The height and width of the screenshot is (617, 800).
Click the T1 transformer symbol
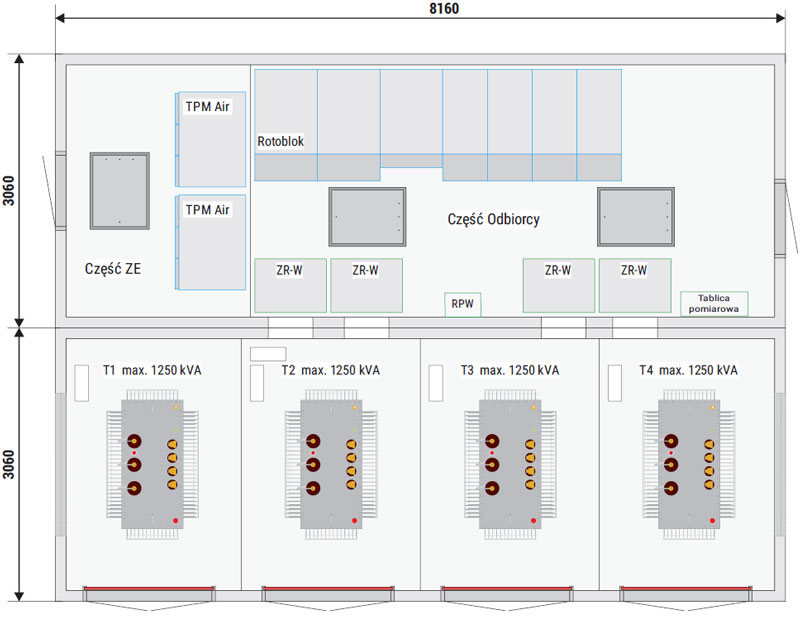[x=151, y=465]
